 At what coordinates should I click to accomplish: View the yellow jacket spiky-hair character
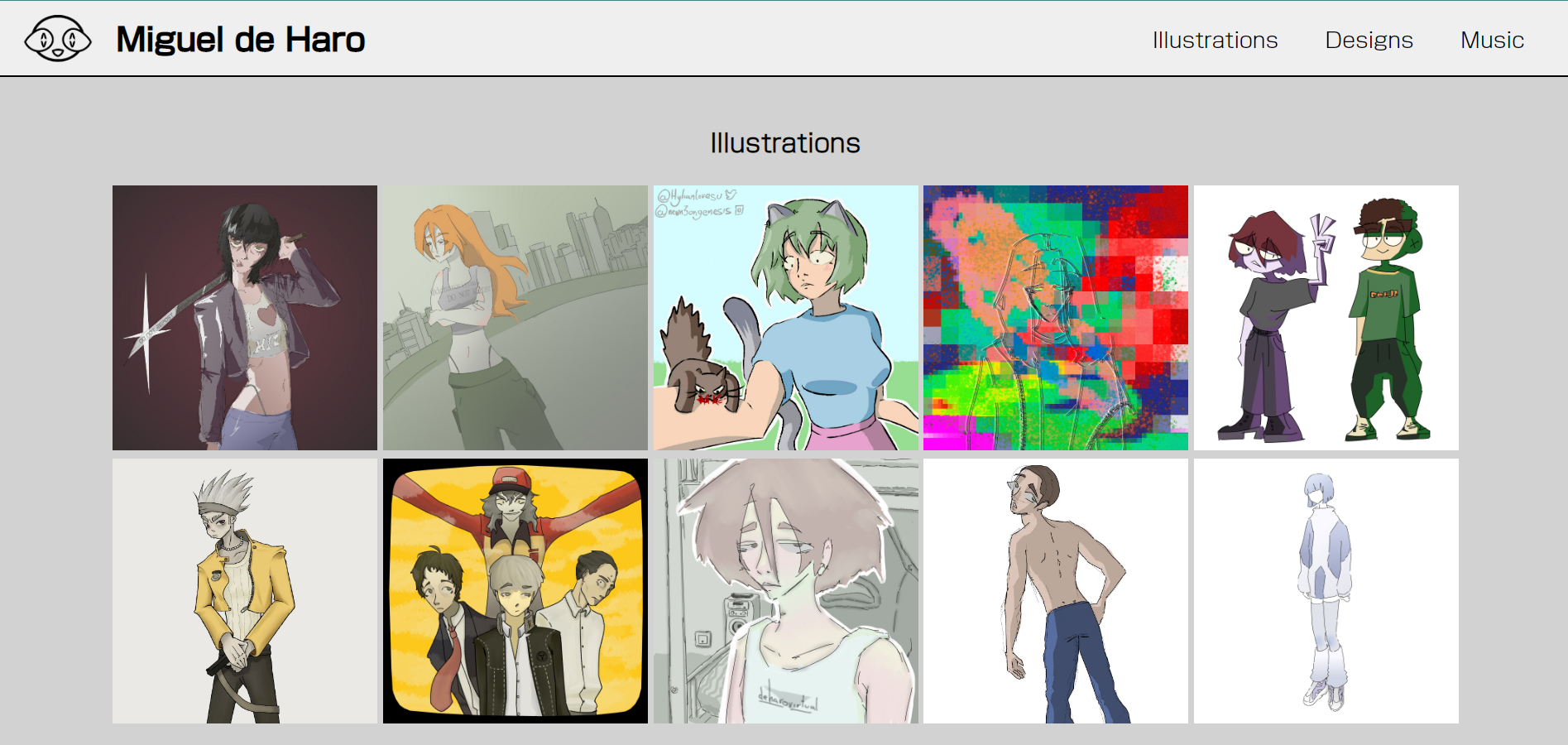(x=245, y=591)
